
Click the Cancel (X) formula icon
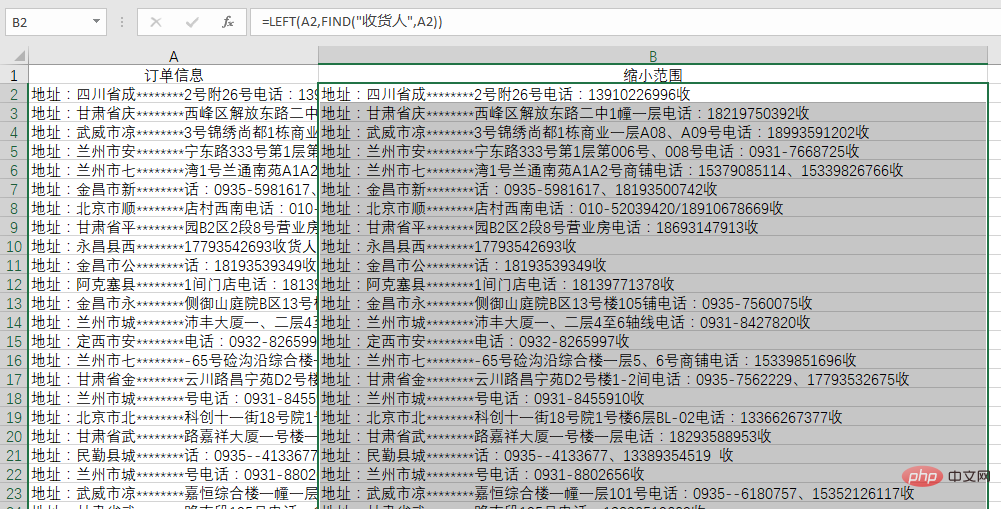156,22
